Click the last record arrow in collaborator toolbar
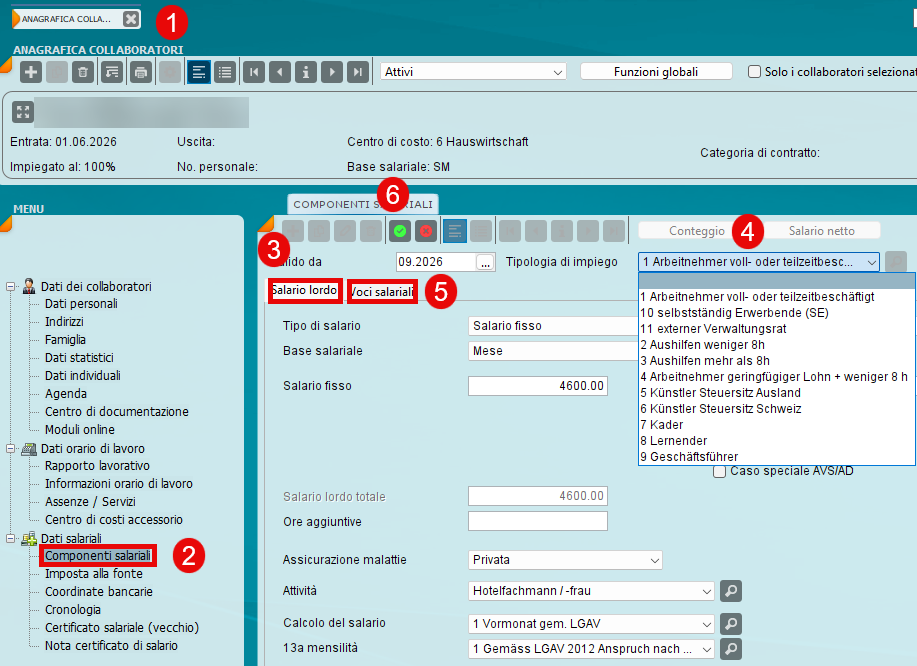Screen dimensions: 917x666 [x=358, y=72]
